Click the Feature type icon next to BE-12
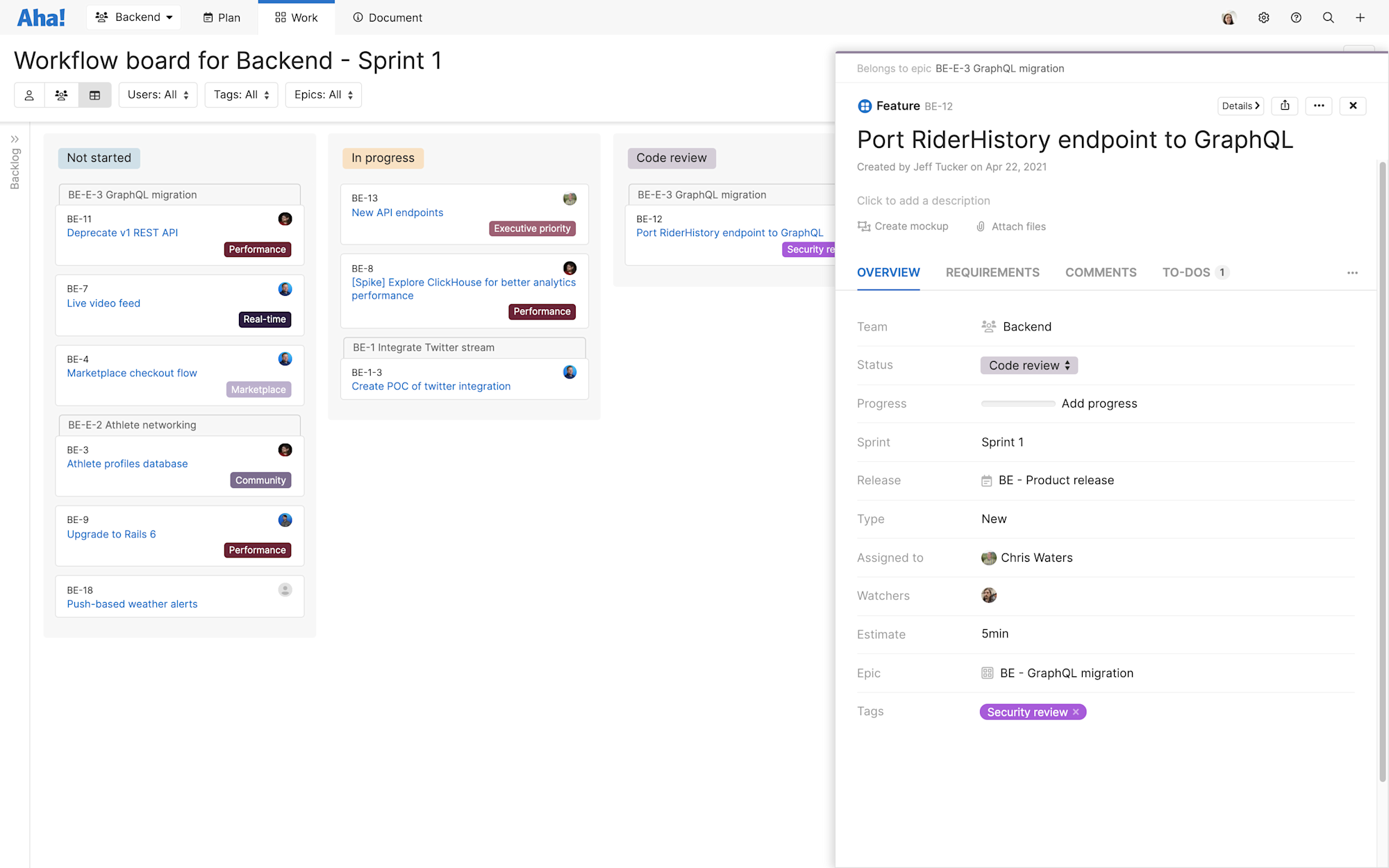The width and height of the screenshot is (1389, 868). (x=865, y=106)
